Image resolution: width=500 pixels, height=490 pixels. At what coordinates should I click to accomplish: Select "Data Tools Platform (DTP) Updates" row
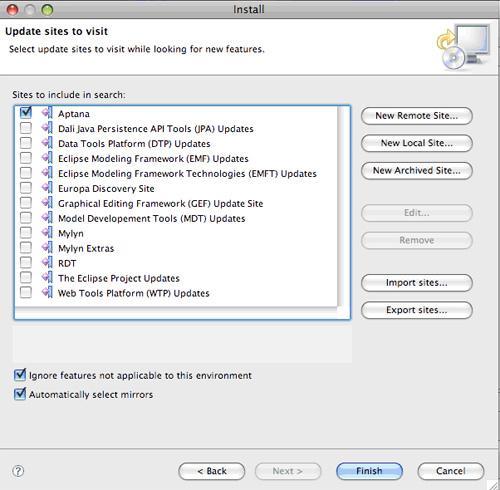coord(134,144)
